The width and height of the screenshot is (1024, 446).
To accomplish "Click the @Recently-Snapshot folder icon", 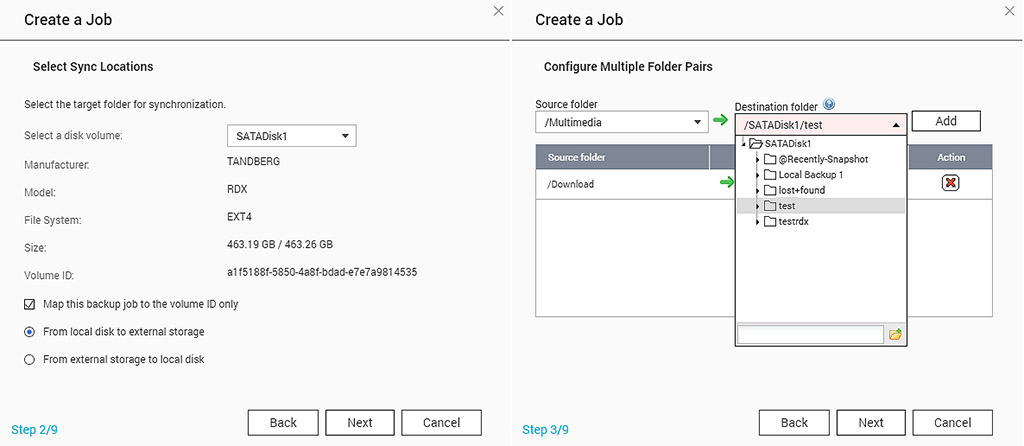I will (770, 159).
